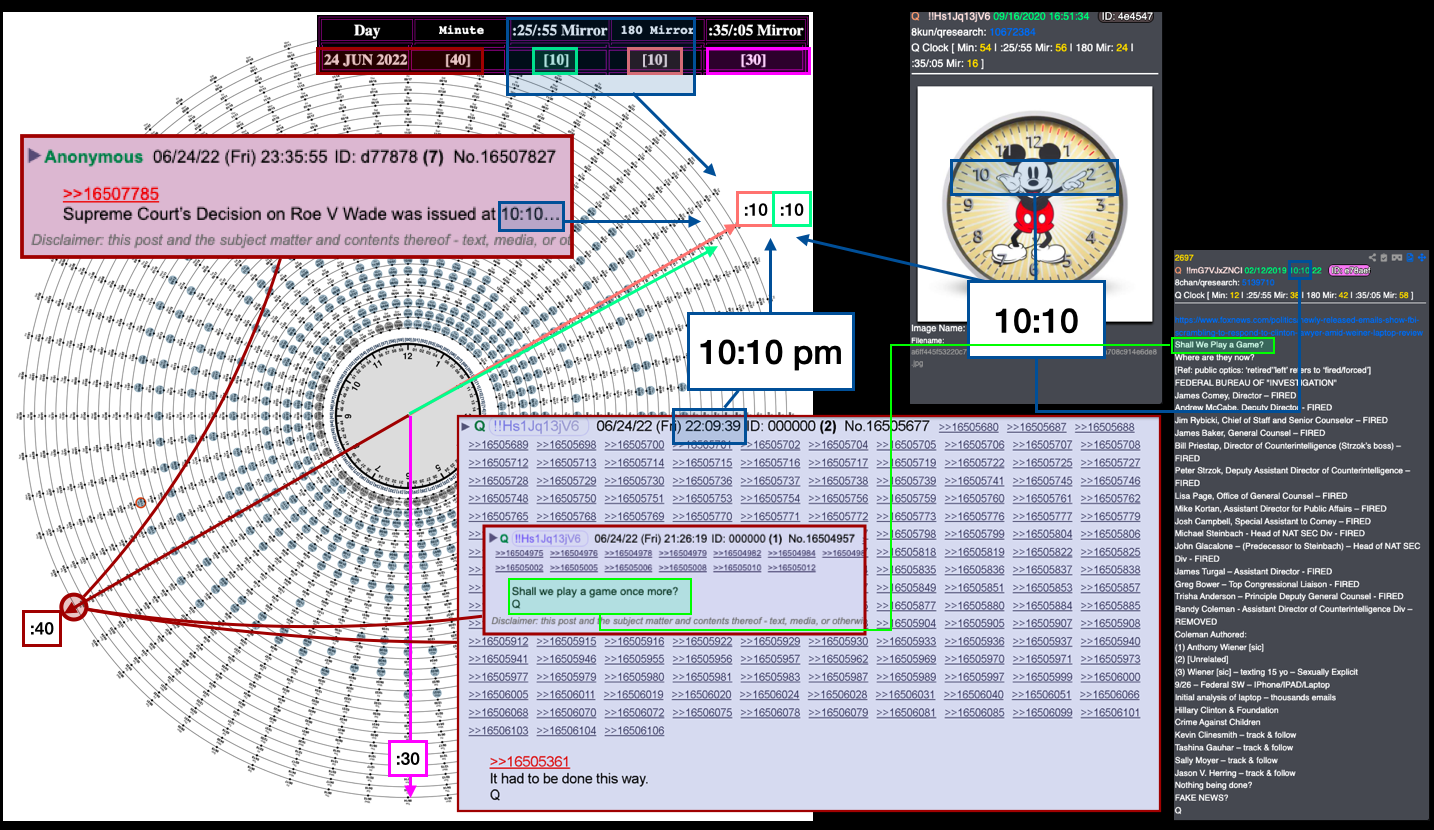The image size is (1434, 830).
Task: Click the blue document icon on post 2697
Action: point(1410,258)
